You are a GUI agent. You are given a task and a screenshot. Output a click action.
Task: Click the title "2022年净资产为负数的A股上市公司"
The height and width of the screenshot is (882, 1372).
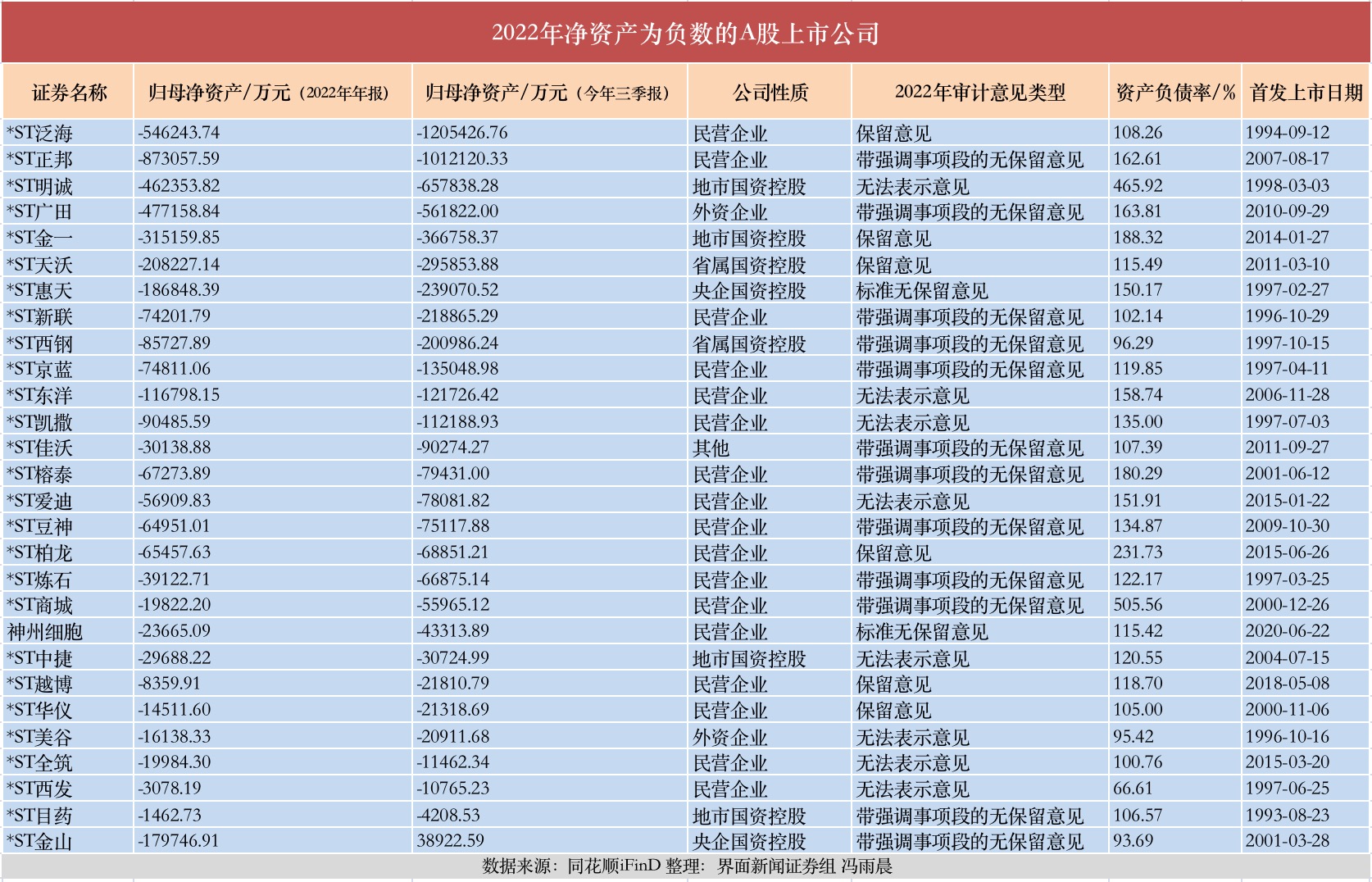(x=685, y=33)
